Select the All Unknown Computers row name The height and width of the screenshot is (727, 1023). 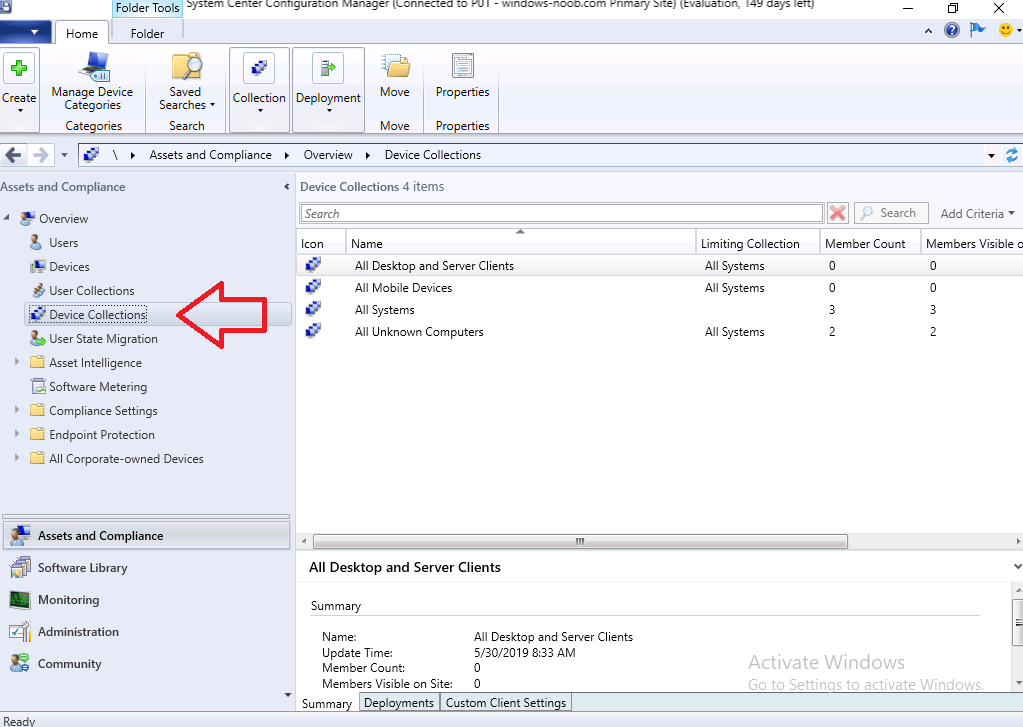click(x=419, y=332)
